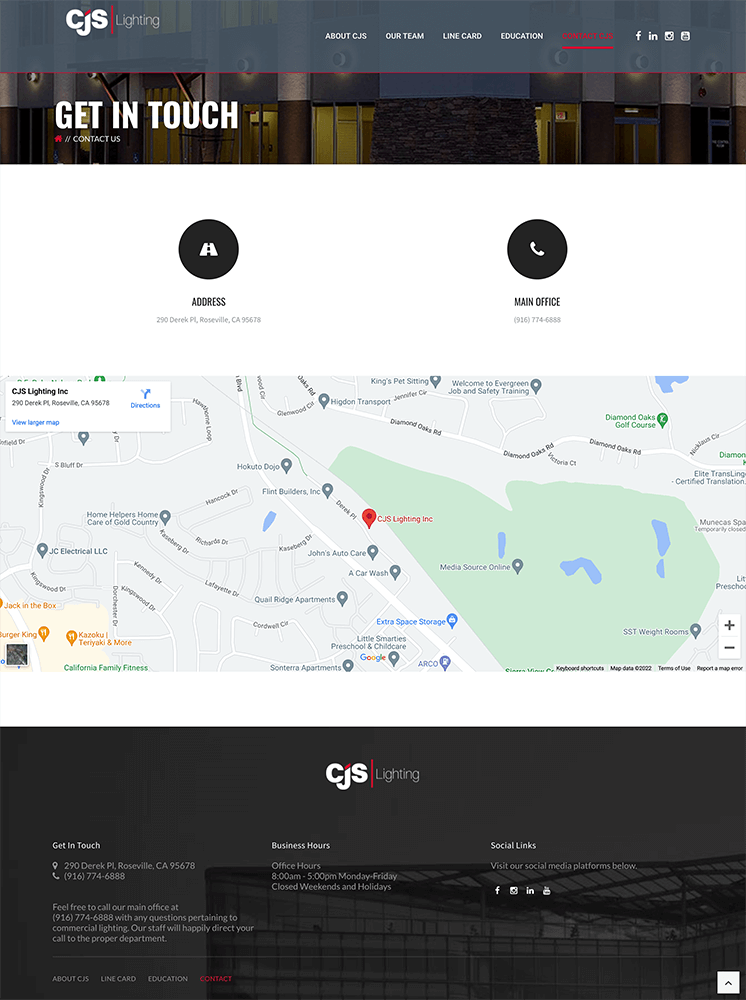Open map Keyboard shortcuts

(x=580, y=668)
